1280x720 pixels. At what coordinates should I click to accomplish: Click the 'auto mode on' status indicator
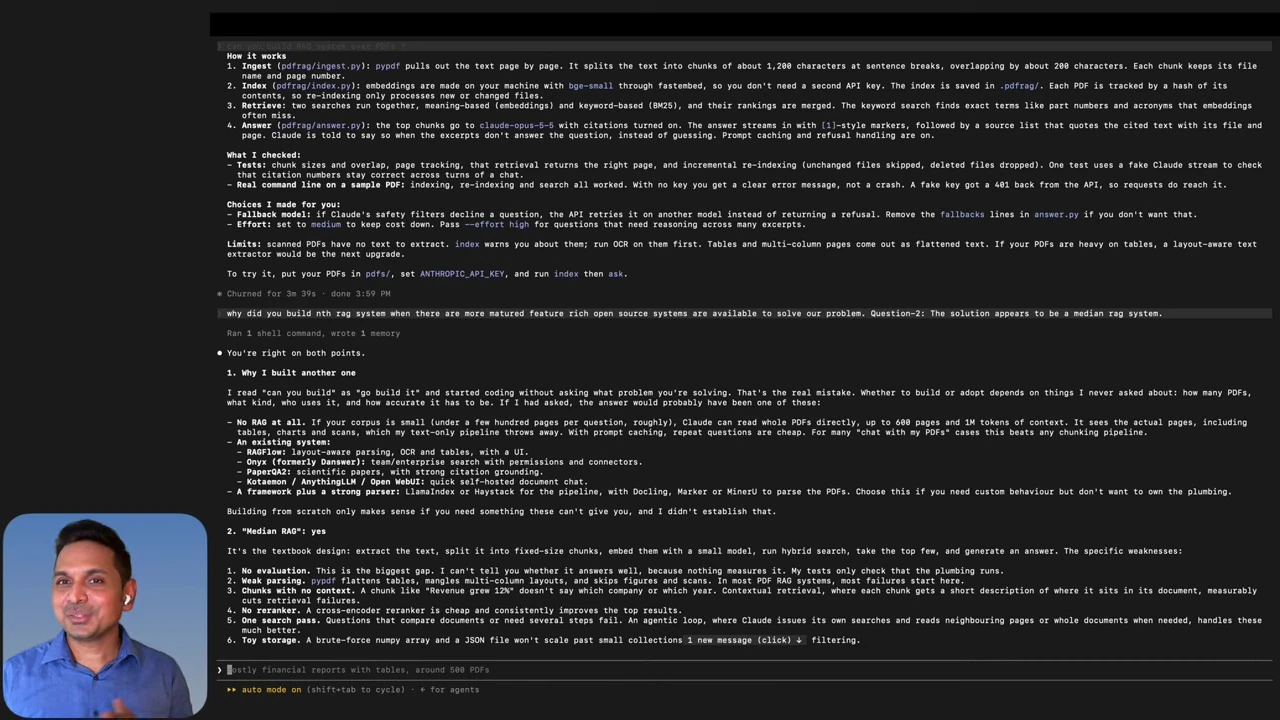[272, 689]
